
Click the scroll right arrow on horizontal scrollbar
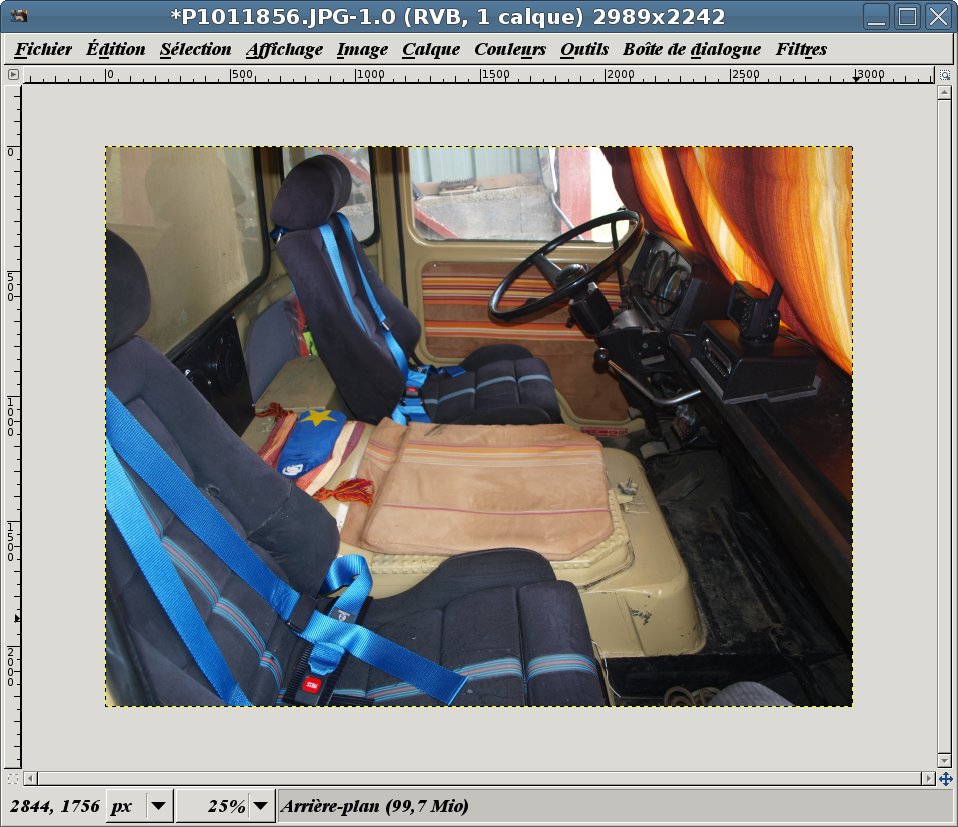[928, 778]
